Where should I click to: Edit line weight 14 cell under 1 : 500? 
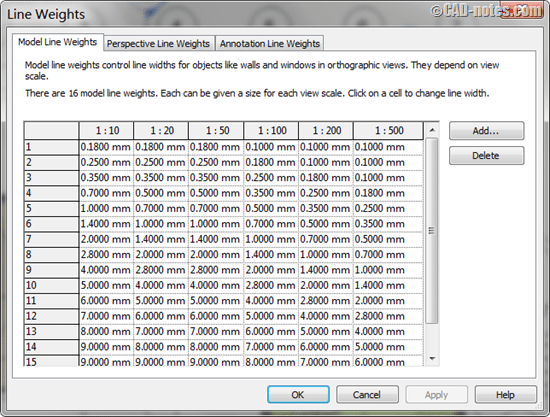point(388,347)
